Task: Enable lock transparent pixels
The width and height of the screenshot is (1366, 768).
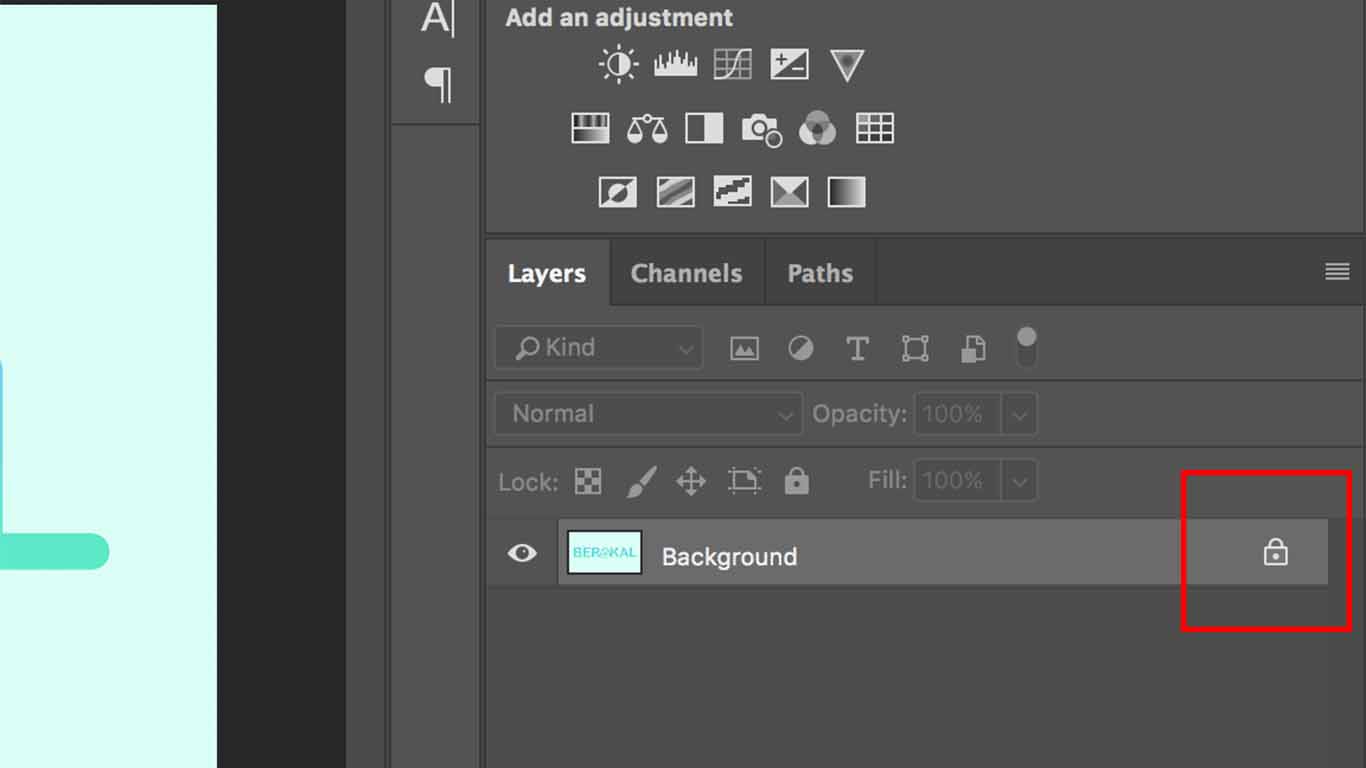Action: pos(587,481)
